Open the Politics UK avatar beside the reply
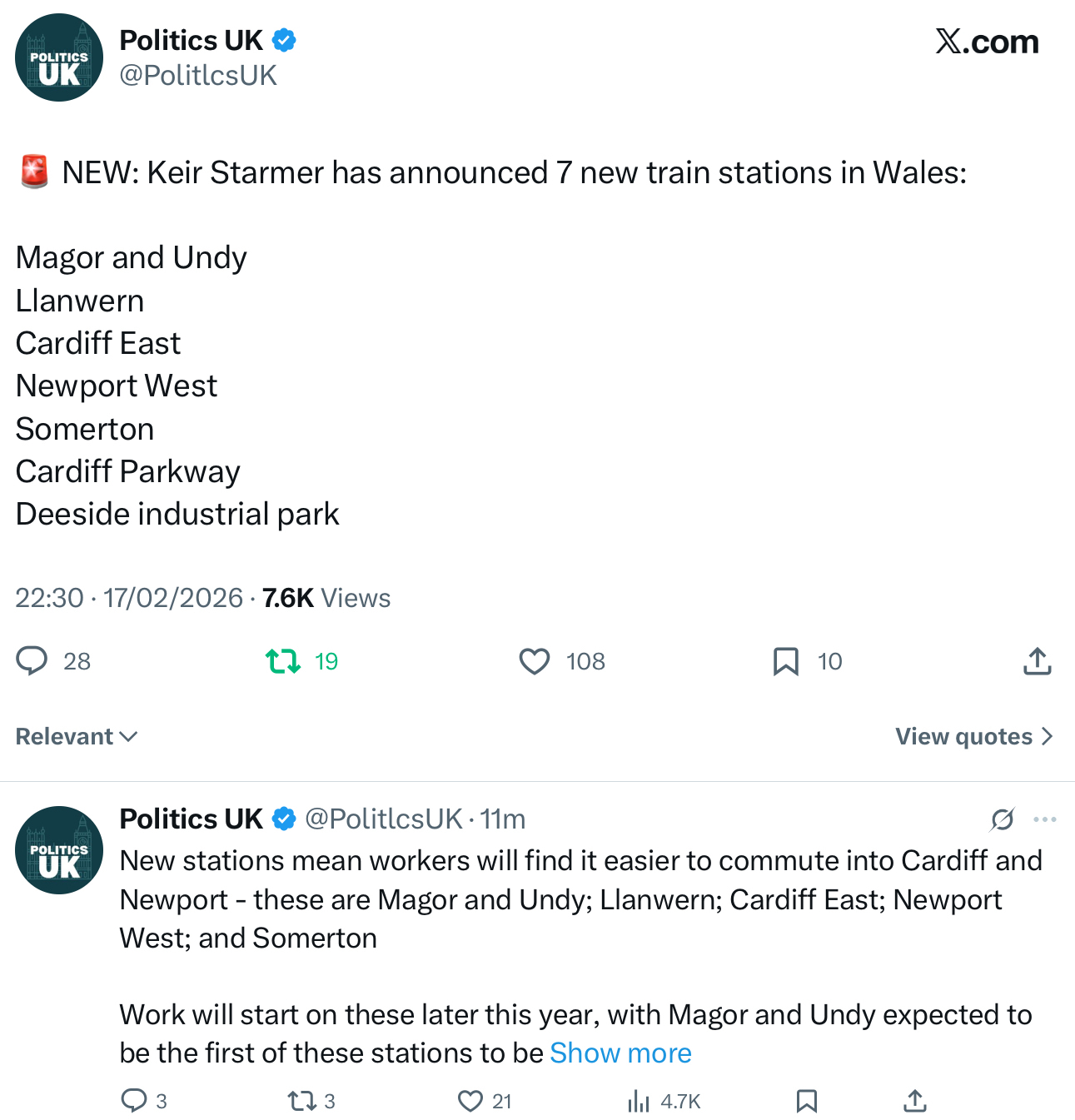This screenshot has width=1075, height=1120. tap(59, 850)
